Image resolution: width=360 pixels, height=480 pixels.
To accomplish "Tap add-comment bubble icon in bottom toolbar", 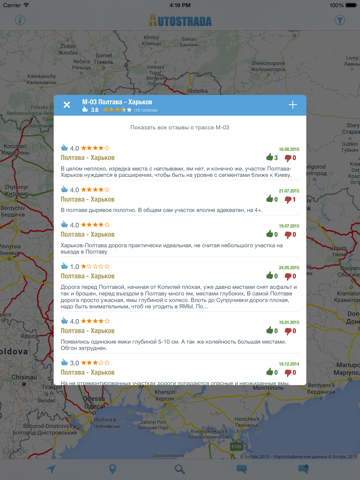I will (303, 469).
